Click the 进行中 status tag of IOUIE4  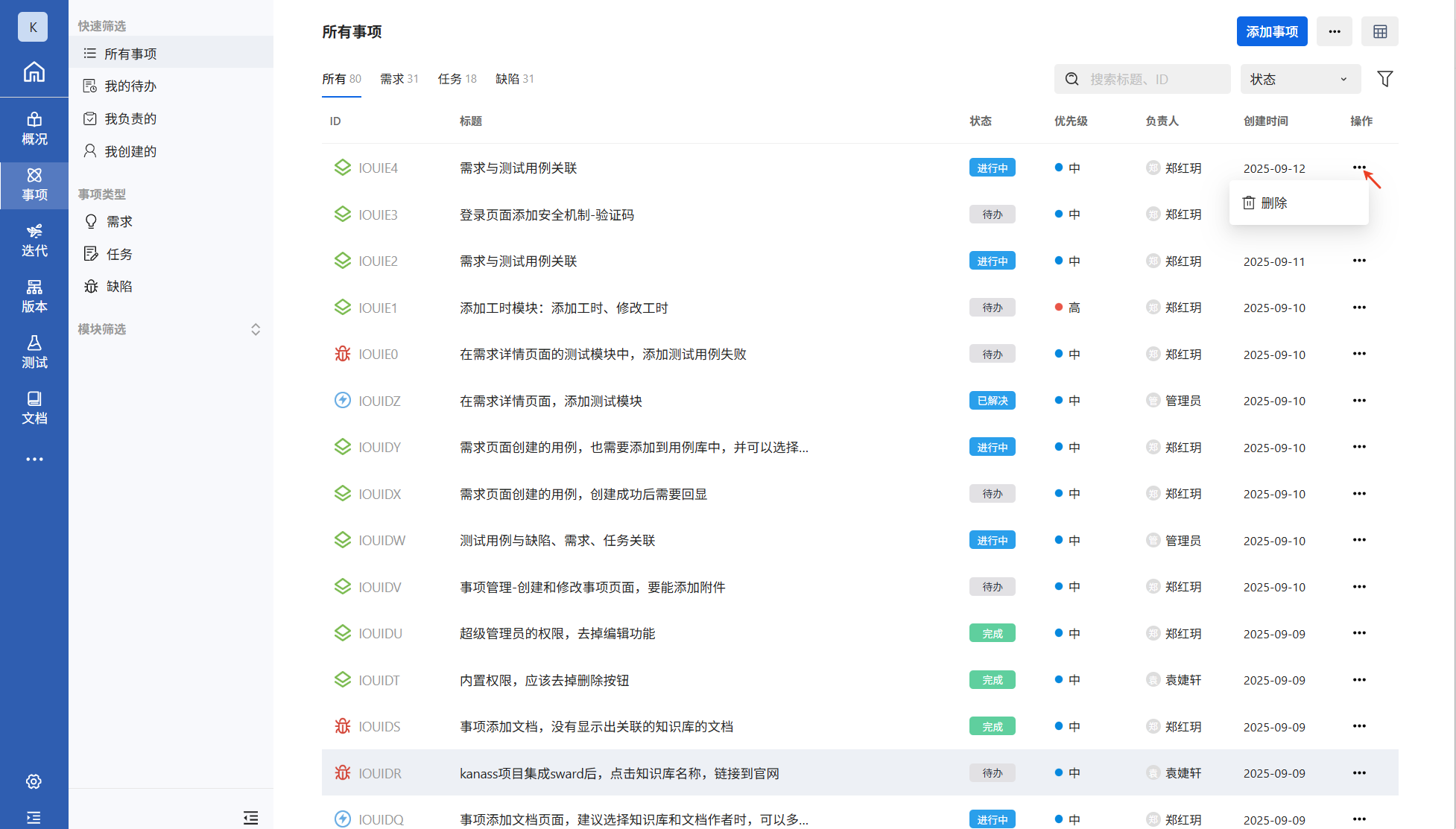(992, 168)
